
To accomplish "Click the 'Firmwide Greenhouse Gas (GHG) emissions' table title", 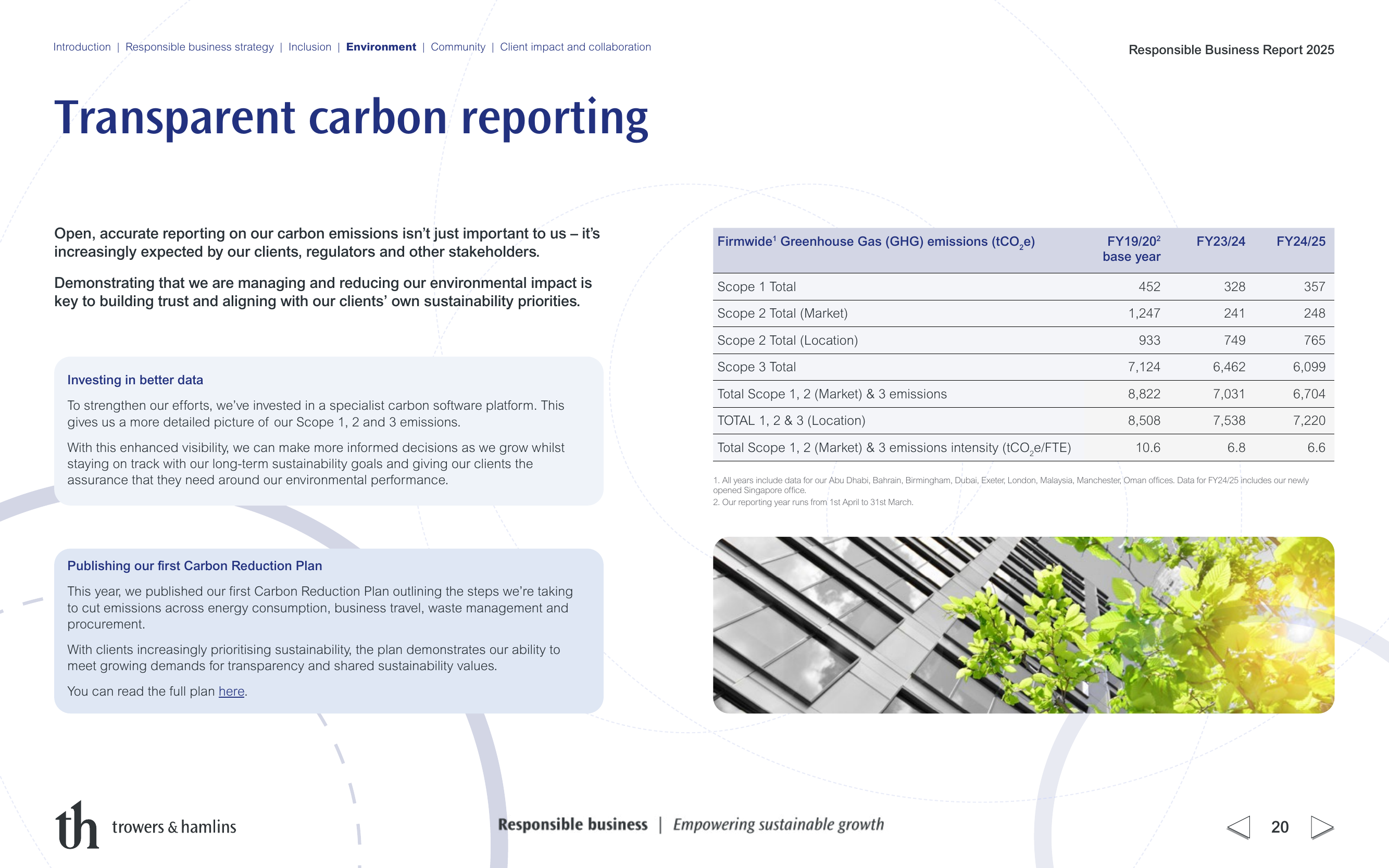I will point(875,242).
